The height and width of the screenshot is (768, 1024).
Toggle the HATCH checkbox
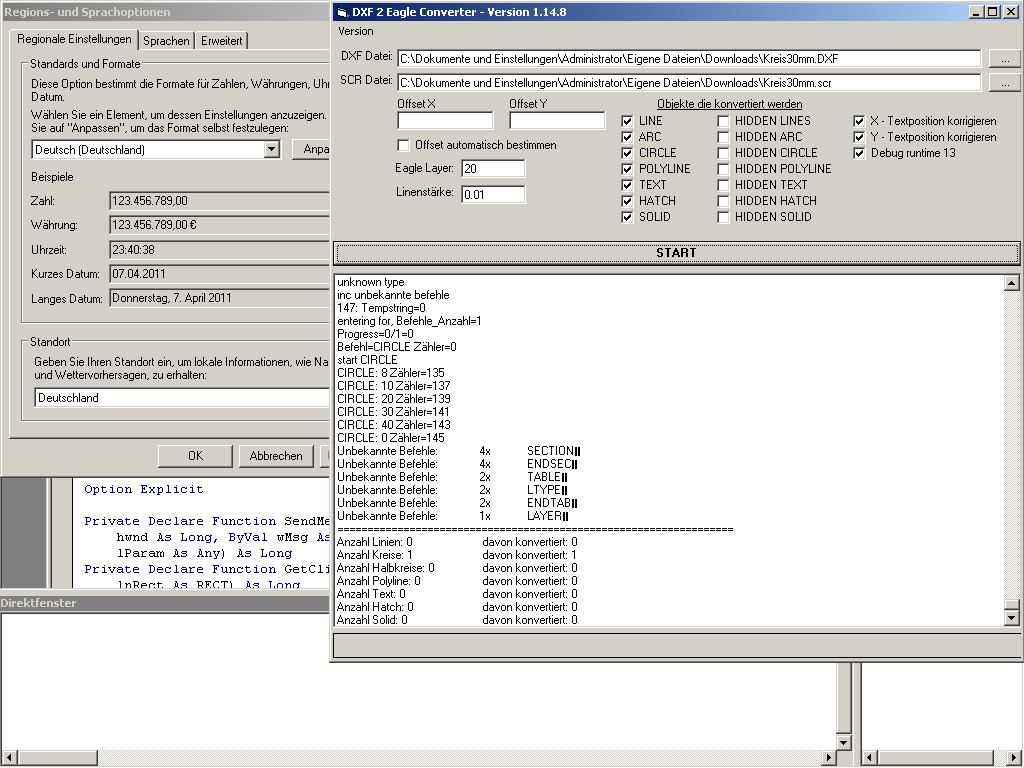pyautogui.click(x=627, y=201)
